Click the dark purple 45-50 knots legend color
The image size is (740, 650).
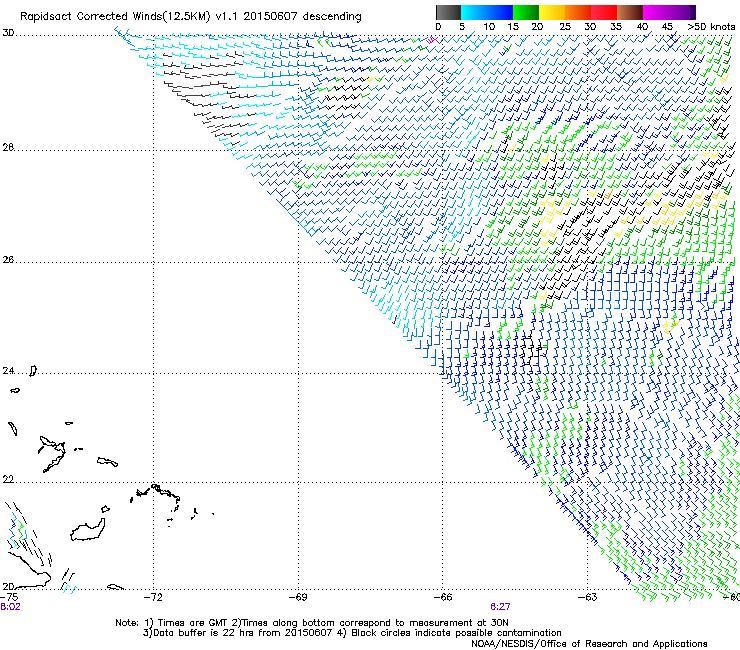(682, 12)
